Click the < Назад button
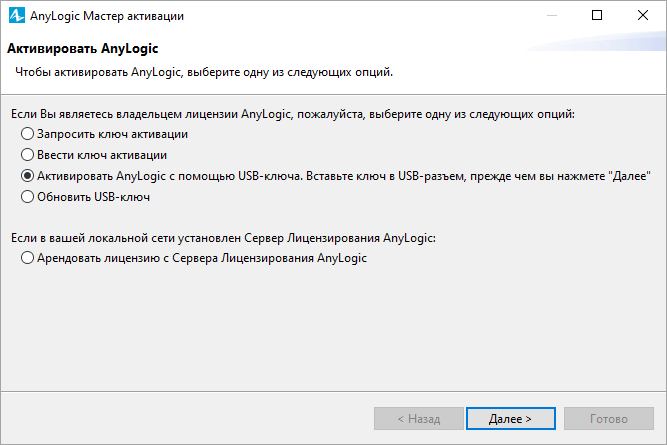The image size is (667, 445). click(x=419, y=419)
